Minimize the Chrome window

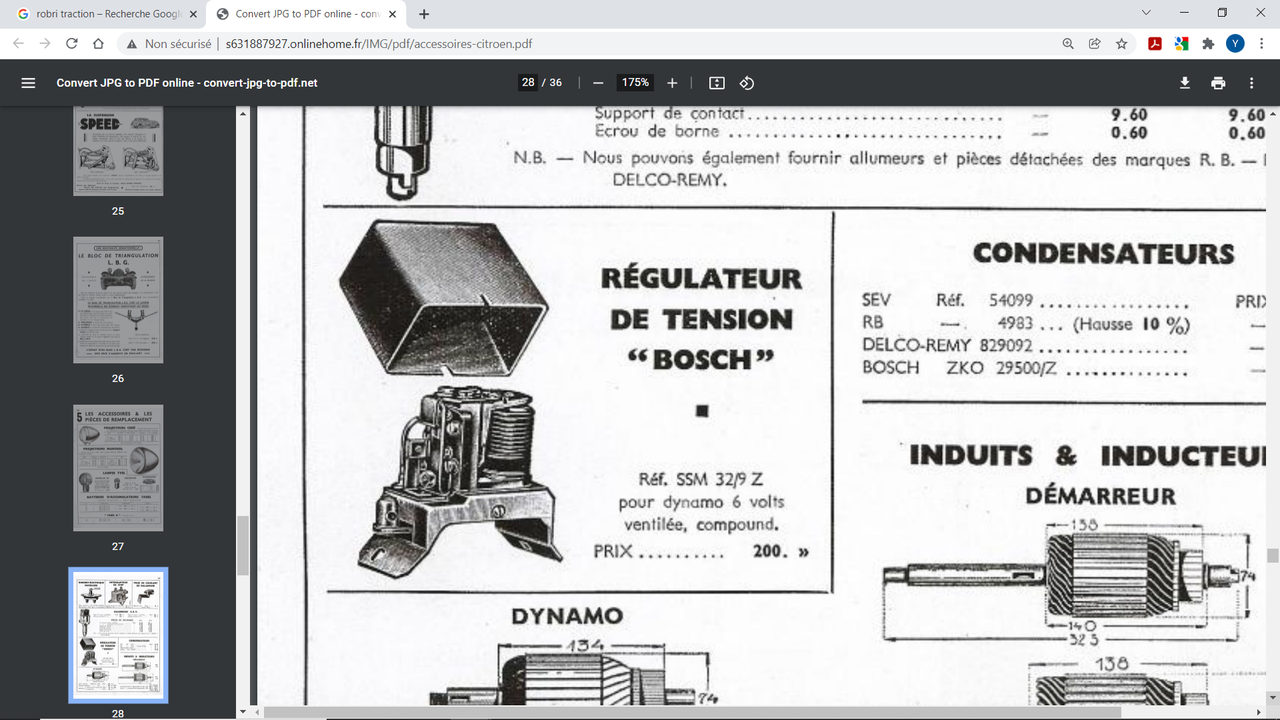click(x=1185, y=13)
